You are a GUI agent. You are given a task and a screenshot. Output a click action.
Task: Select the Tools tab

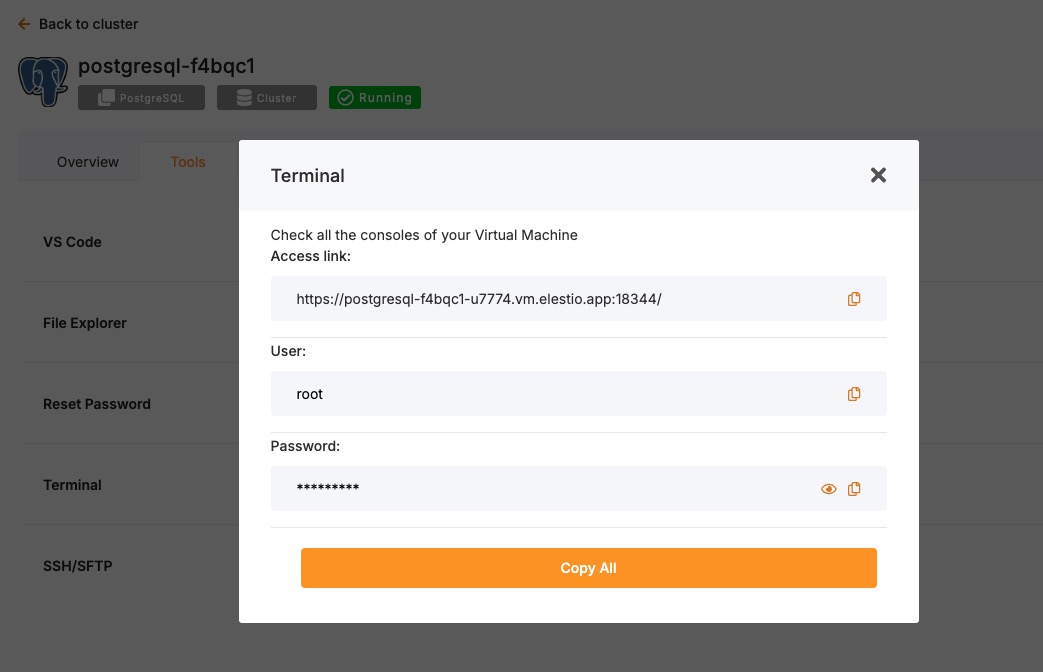(188, 162)
